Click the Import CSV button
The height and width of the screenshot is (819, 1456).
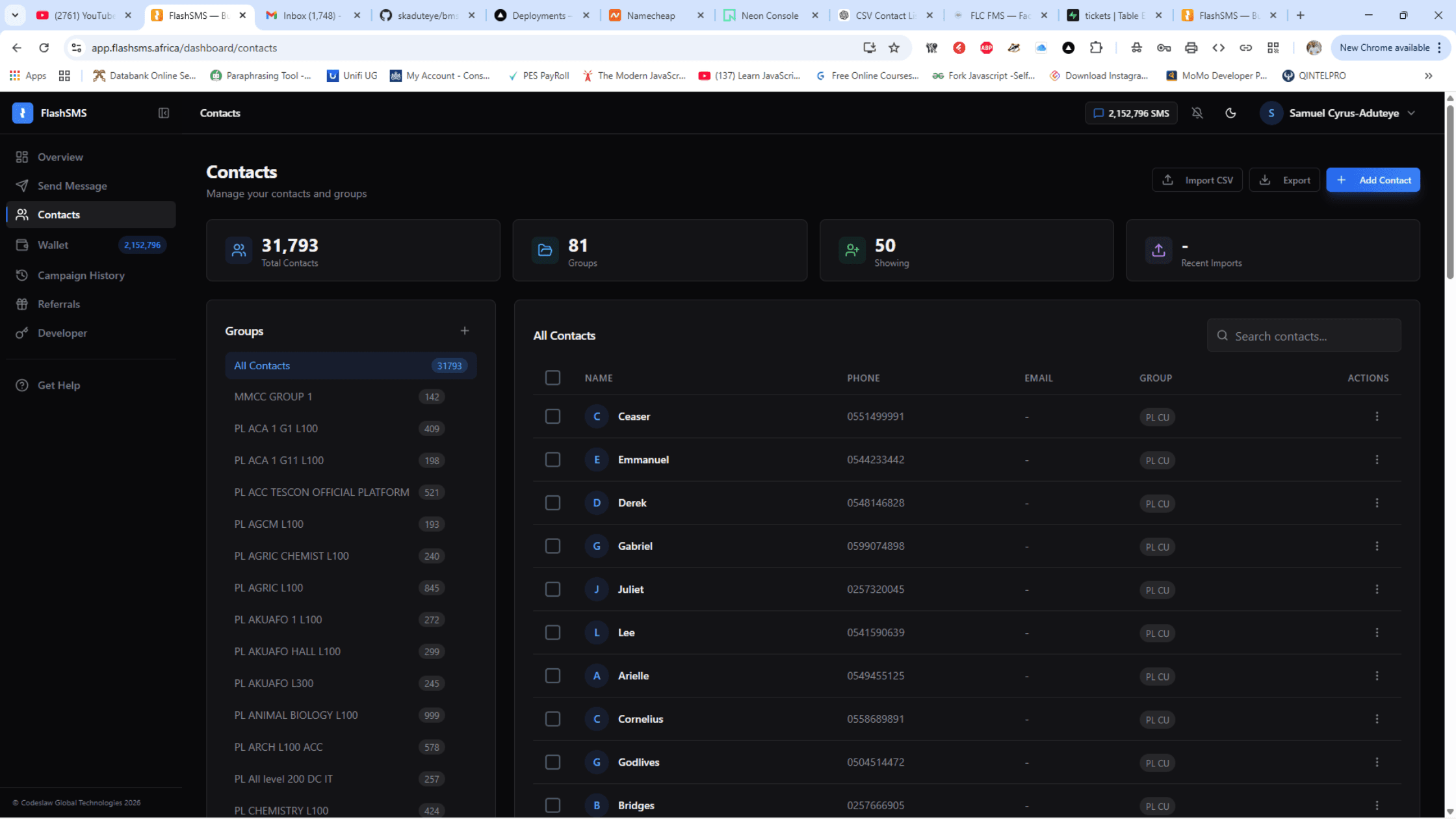pos(1197,180)
